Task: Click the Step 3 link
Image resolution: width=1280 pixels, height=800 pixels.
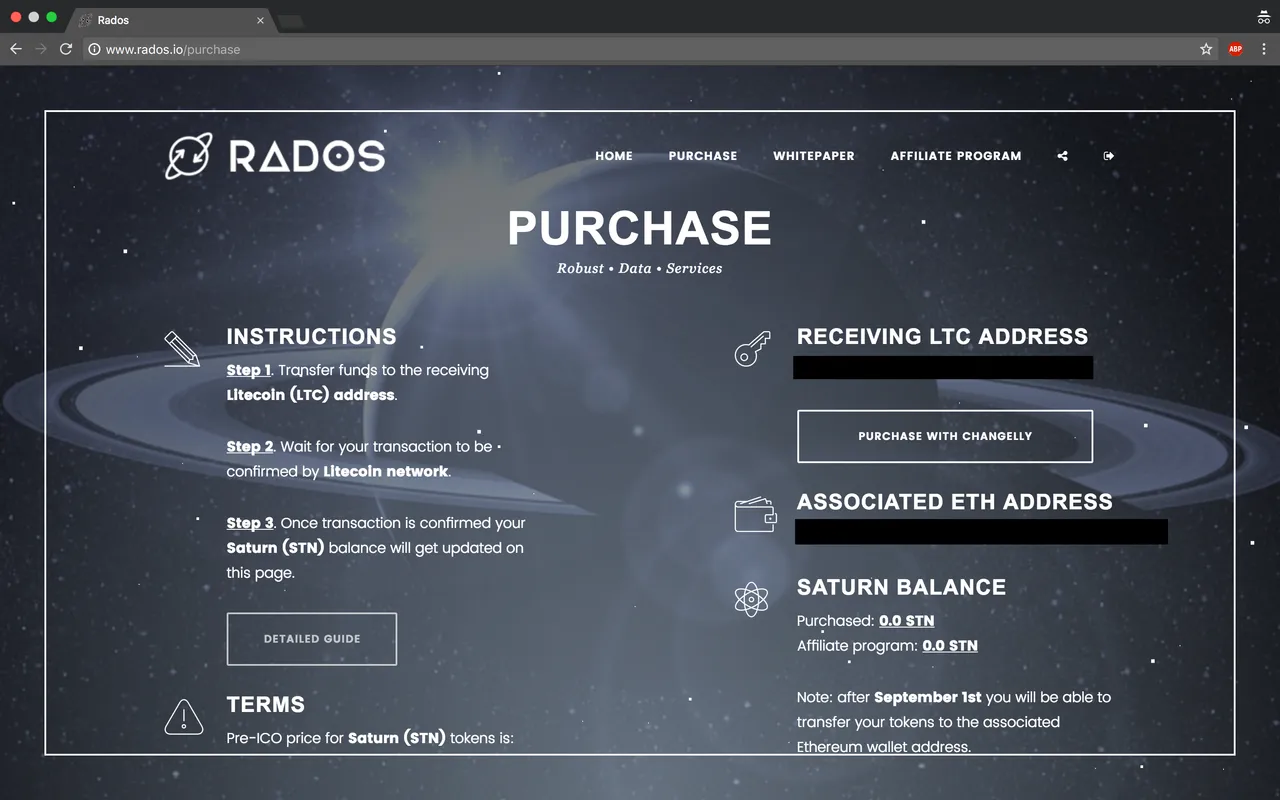Action: click(x=250, y=523)
